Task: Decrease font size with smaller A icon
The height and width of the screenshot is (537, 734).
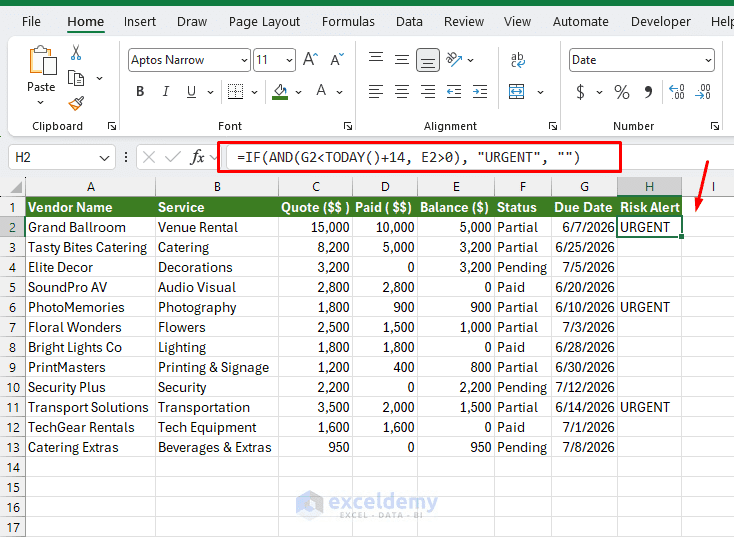Action: [337, 59]
